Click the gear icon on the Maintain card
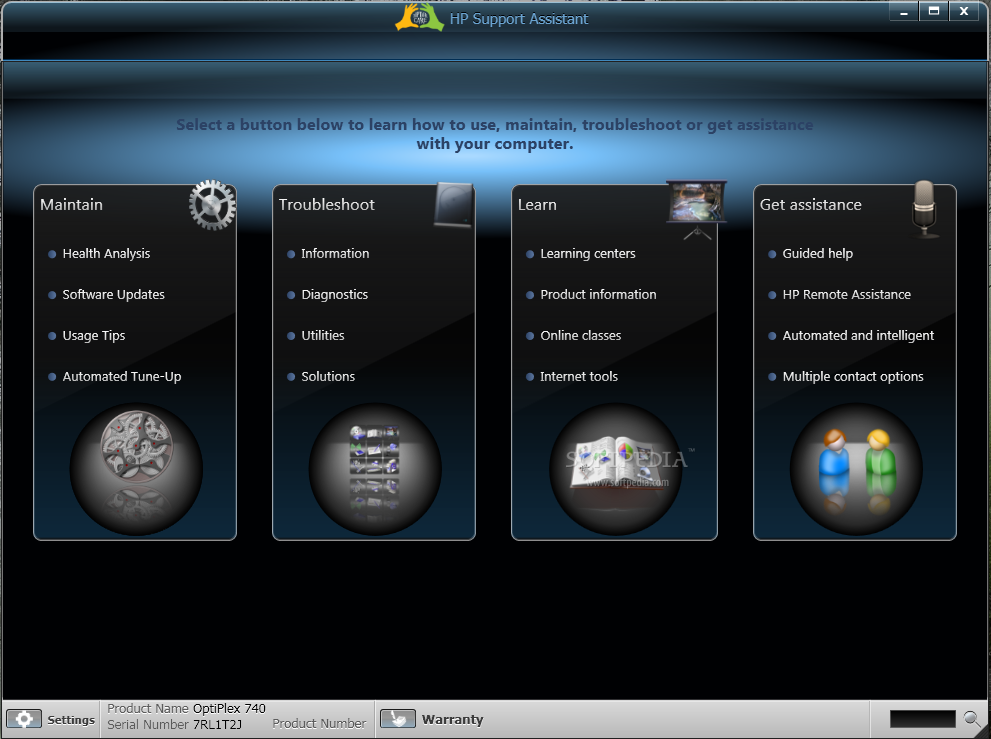991x739 pixels. (212, 205)
